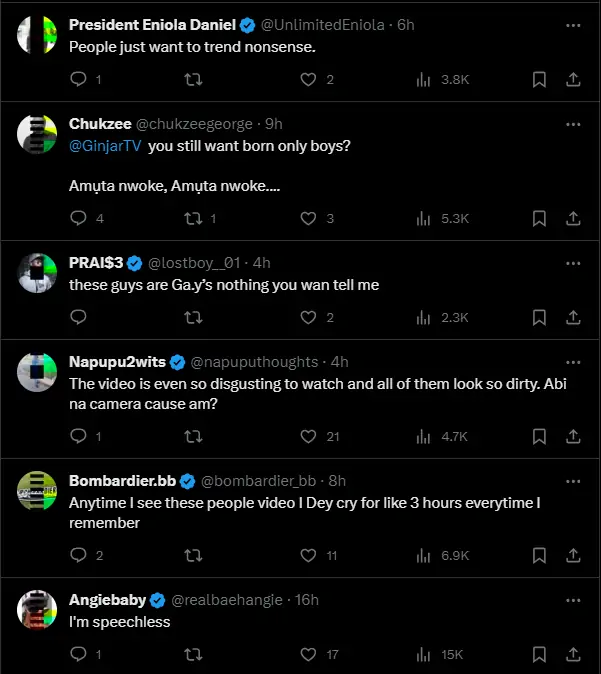Retweet Napupu2wits' post
The image size is (601, 674).
pos(194,436)
